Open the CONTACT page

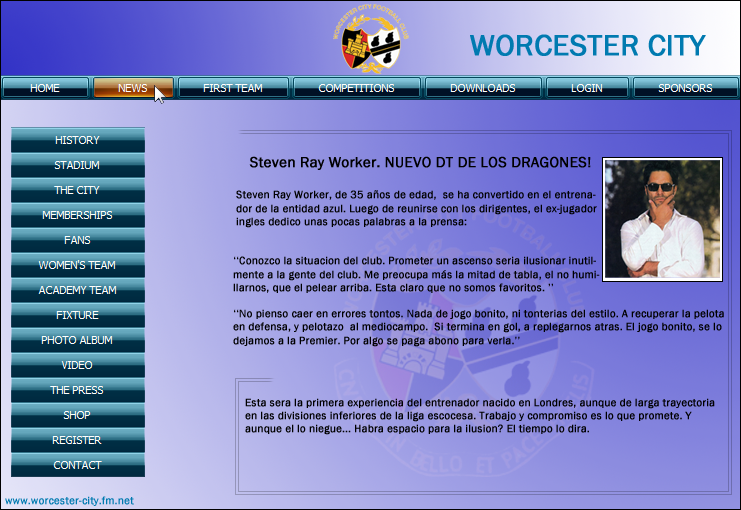pos(78,466)
